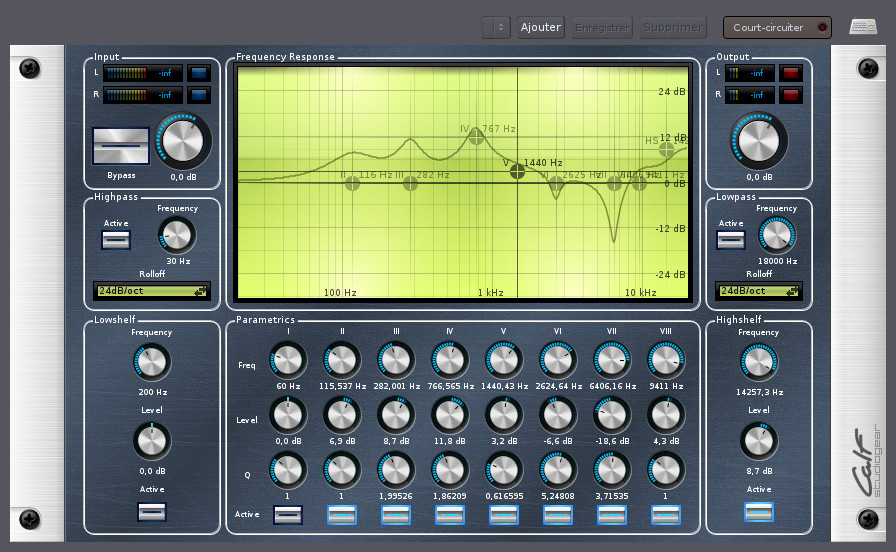Activate parametric band I
The image size is (896, 552).
(x=288, y=515)
